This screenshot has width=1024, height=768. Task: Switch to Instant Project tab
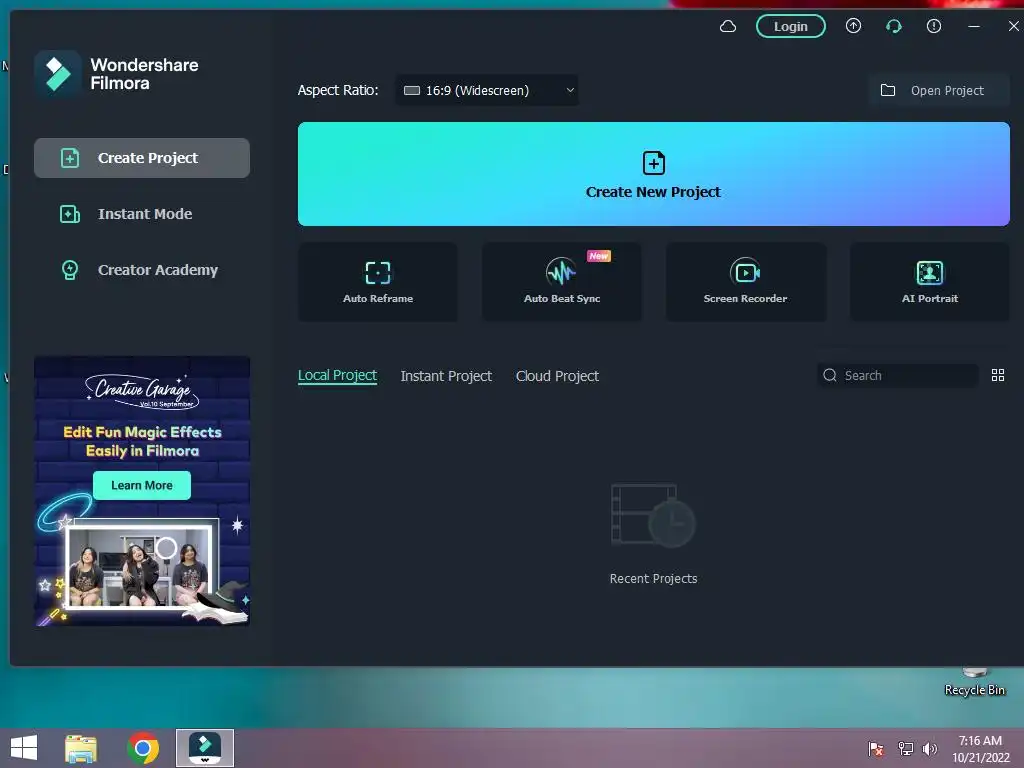[x=446, y=376]
